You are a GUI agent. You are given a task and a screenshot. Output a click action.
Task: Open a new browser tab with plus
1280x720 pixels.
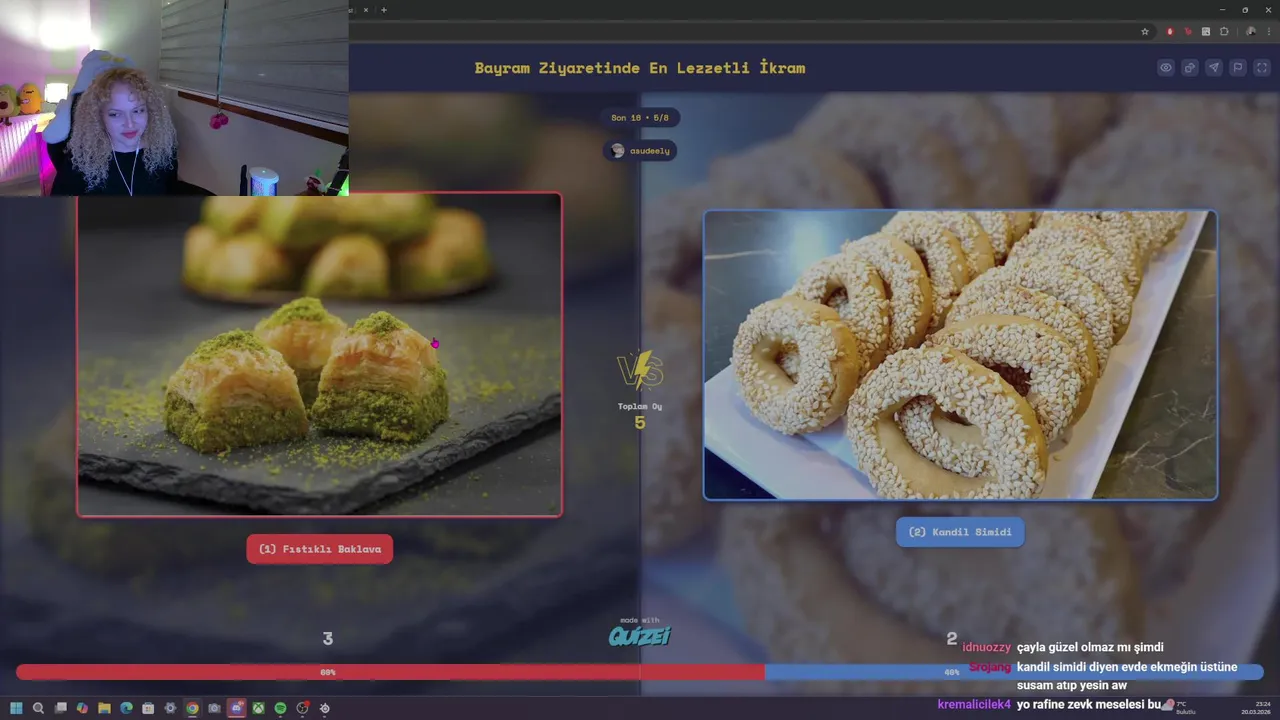pos(384,10)
